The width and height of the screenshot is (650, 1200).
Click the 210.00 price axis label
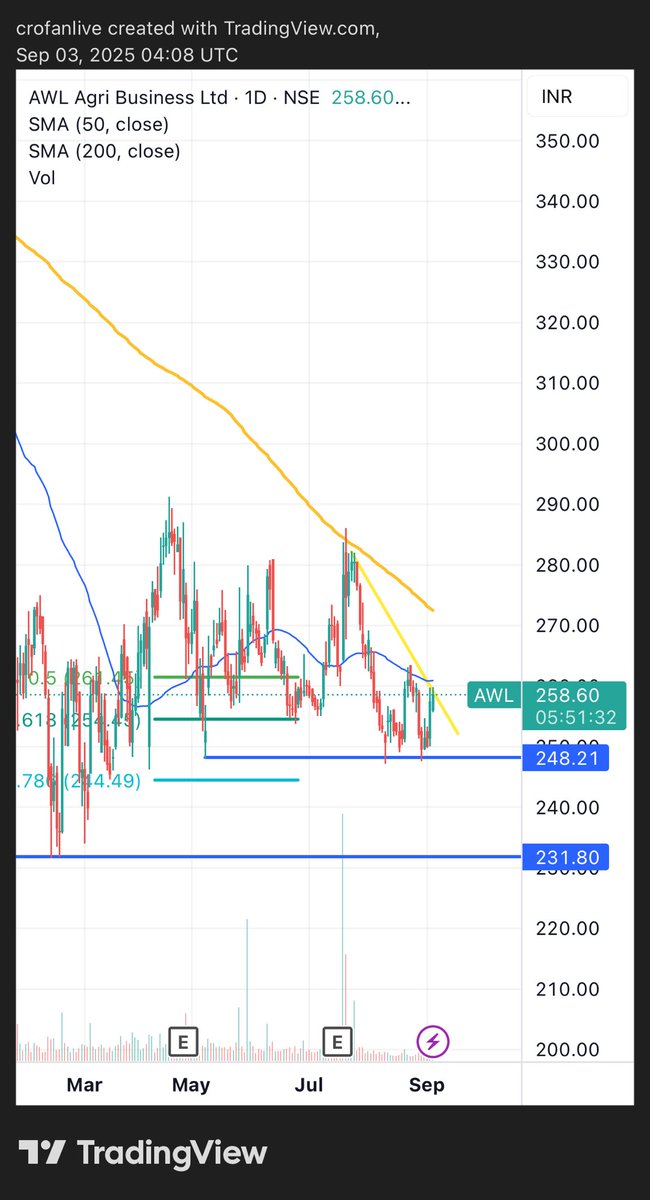tap(568, 989)
